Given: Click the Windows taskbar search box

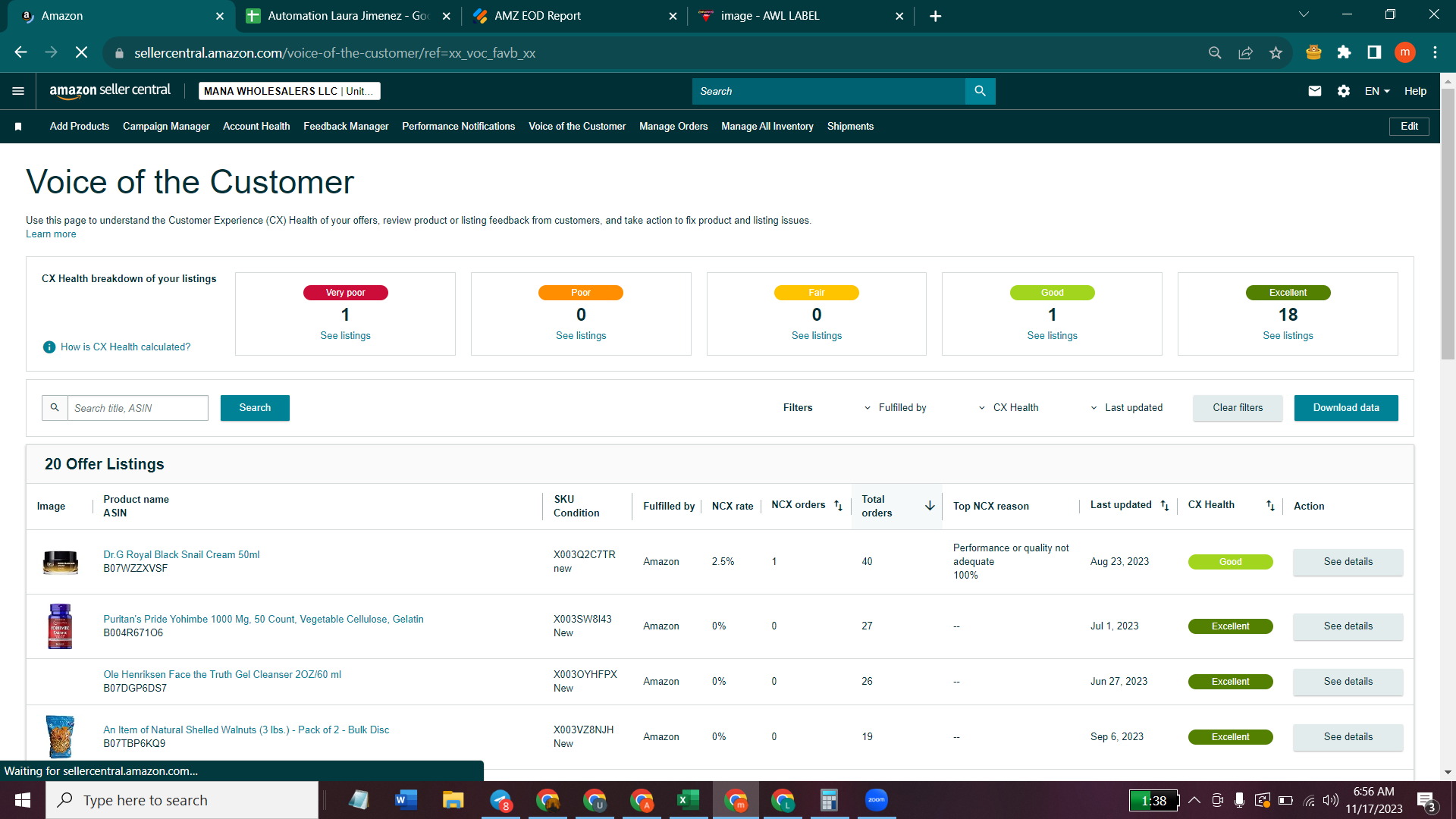Looking at the screenshot, I should [x=182, y=800].
